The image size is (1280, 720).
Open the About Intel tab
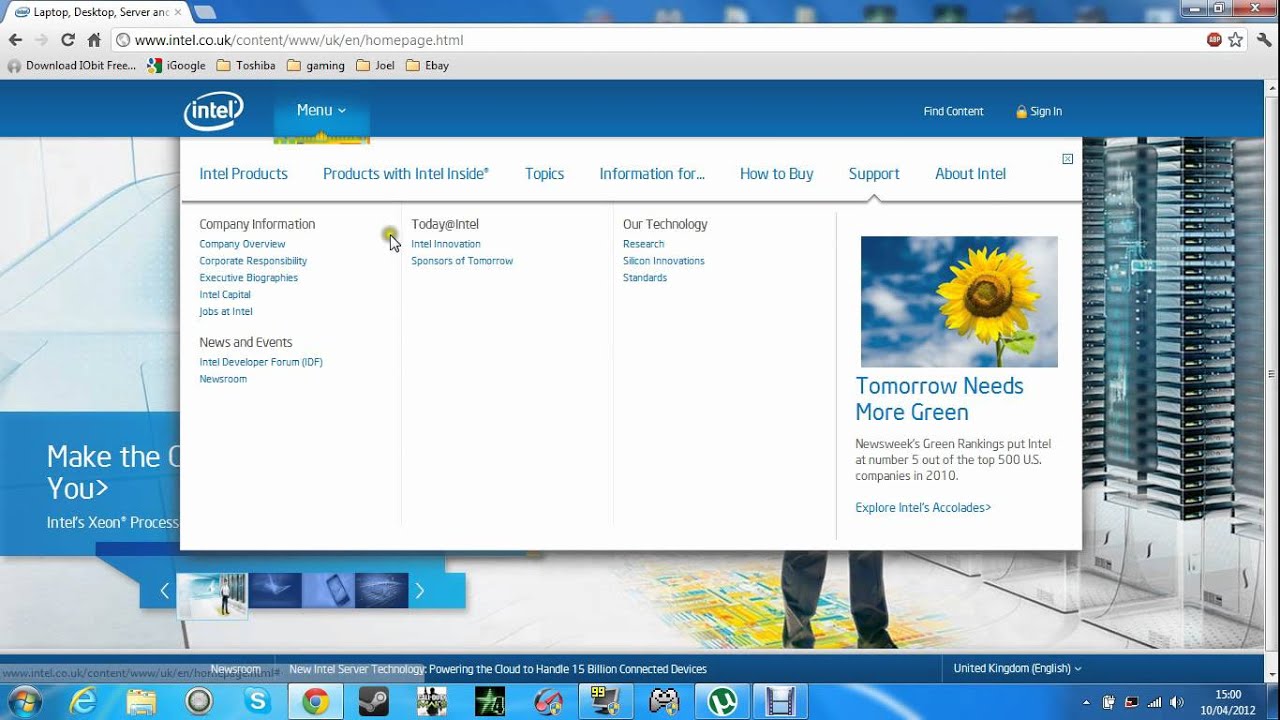(970, 174)
